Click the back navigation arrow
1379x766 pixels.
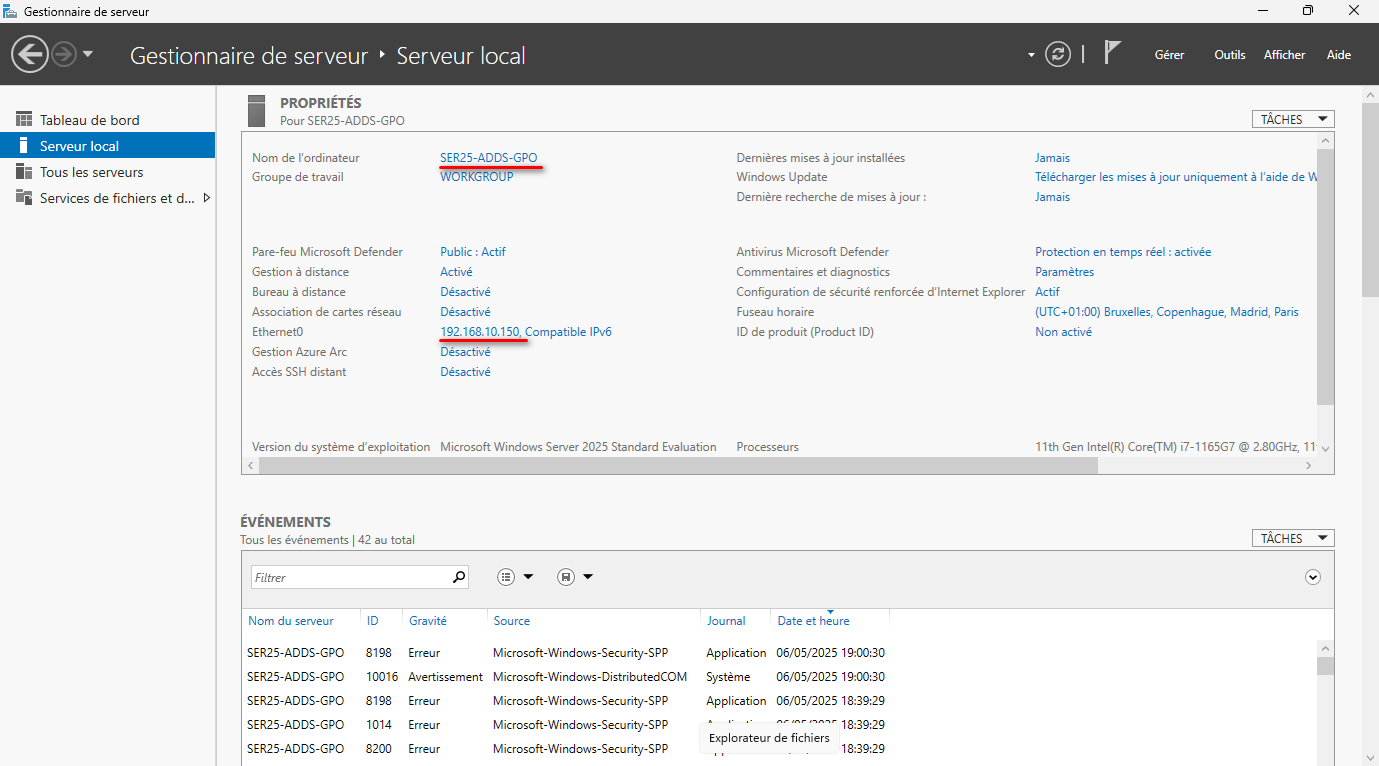pyautogui.click(x=30, y=54)
